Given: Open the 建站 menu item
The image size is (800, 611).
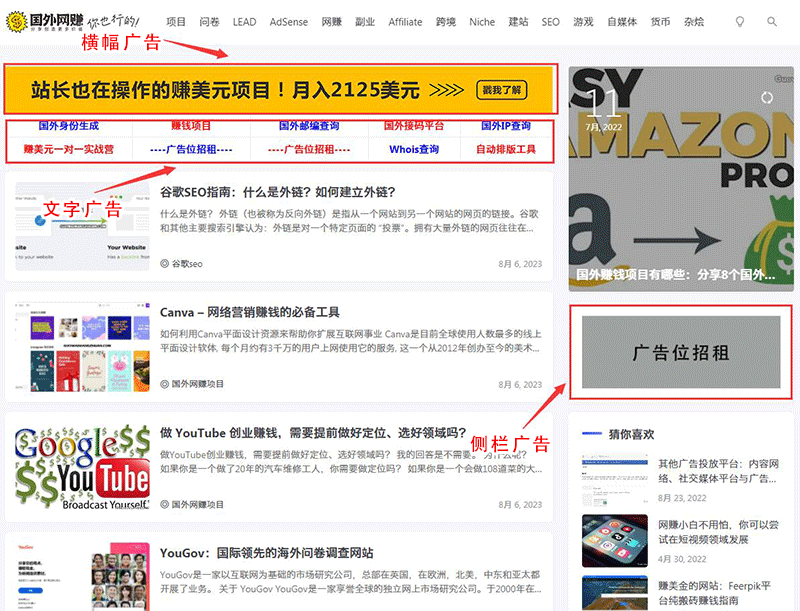Looking at the screenshot, I should (518, 22).
